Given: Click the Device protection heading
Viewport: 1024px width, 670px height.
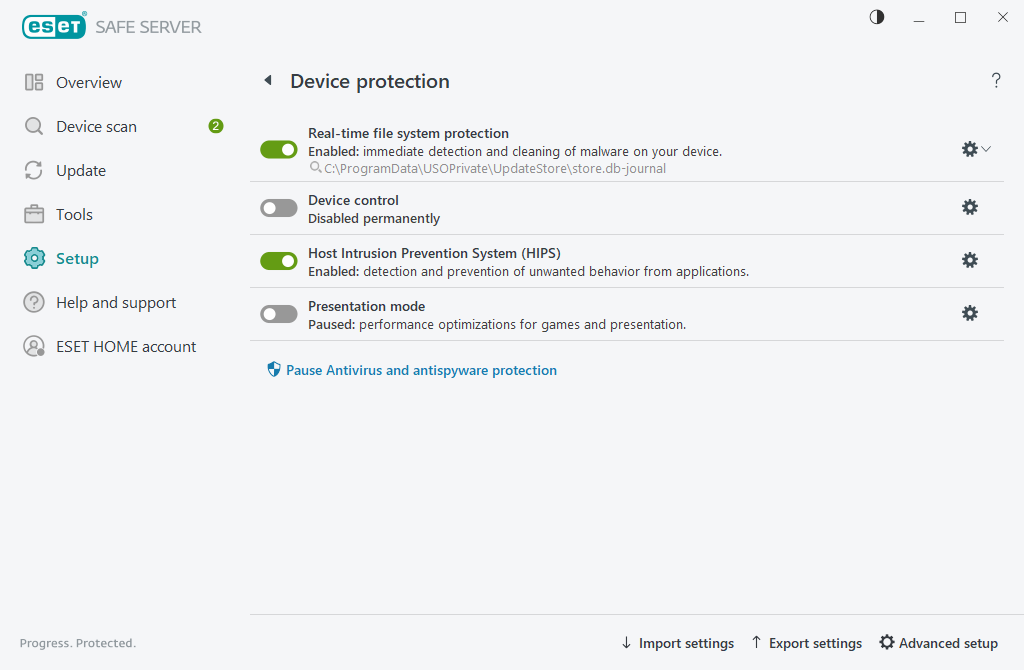Looking at the screenshot, I should pos(370,81).
